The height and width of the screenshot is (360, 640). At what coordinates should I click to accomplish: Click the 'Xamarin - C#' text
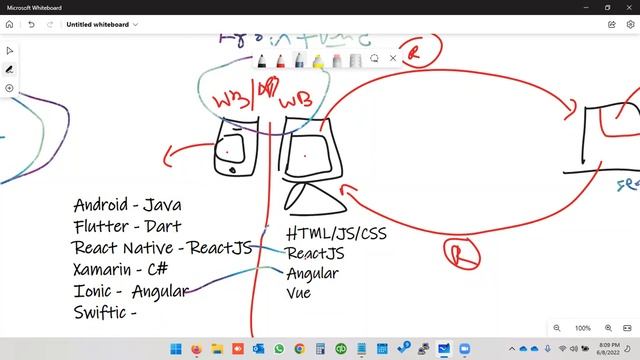120,269
